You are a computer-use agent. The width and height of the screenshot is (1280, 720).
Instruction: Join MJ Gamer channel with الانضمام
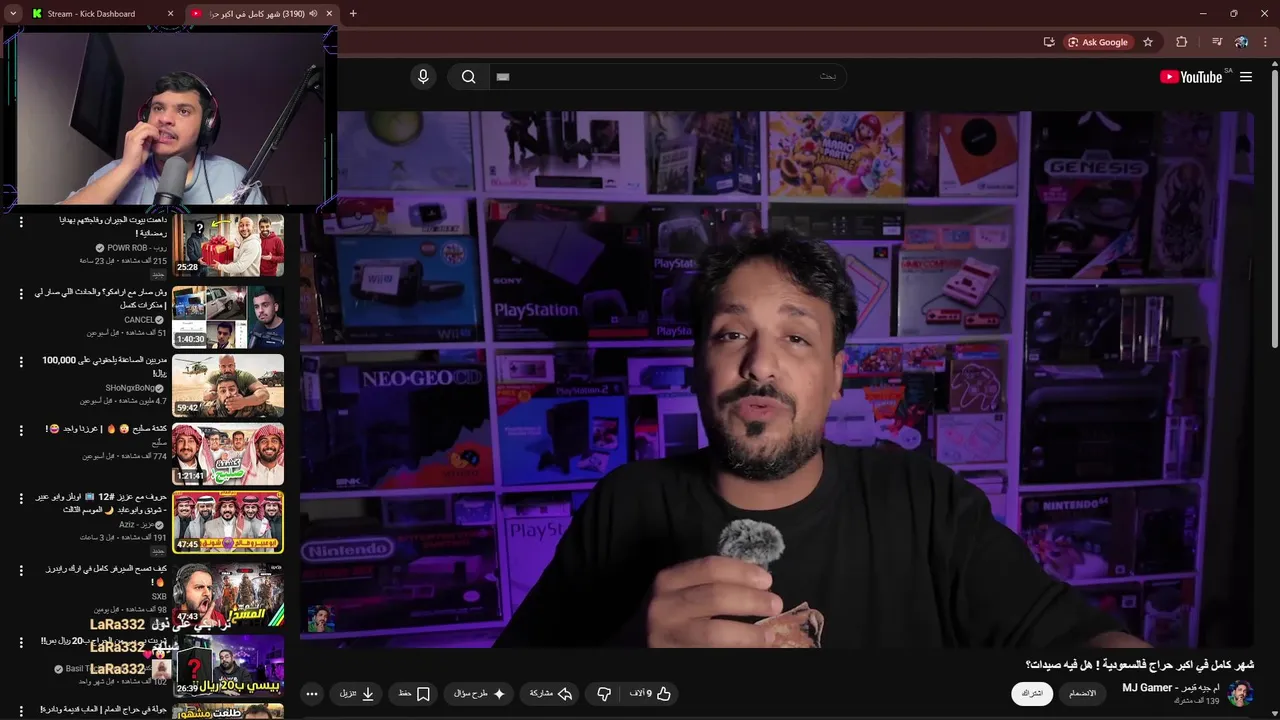(x=1082, y=693)
